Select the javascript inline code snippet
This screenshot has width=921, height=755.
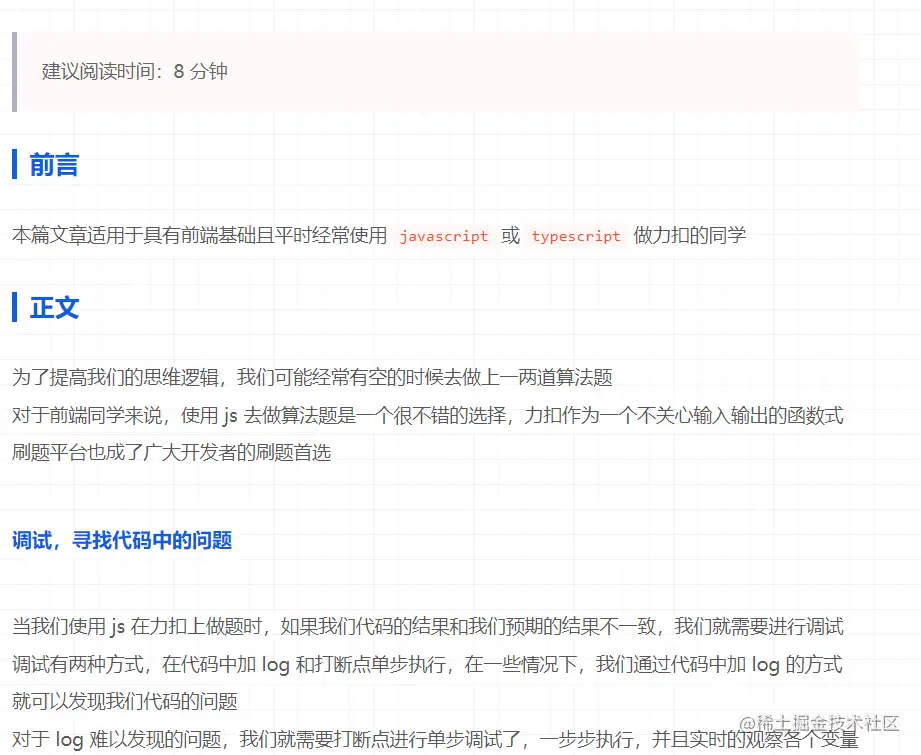[443, 236]
